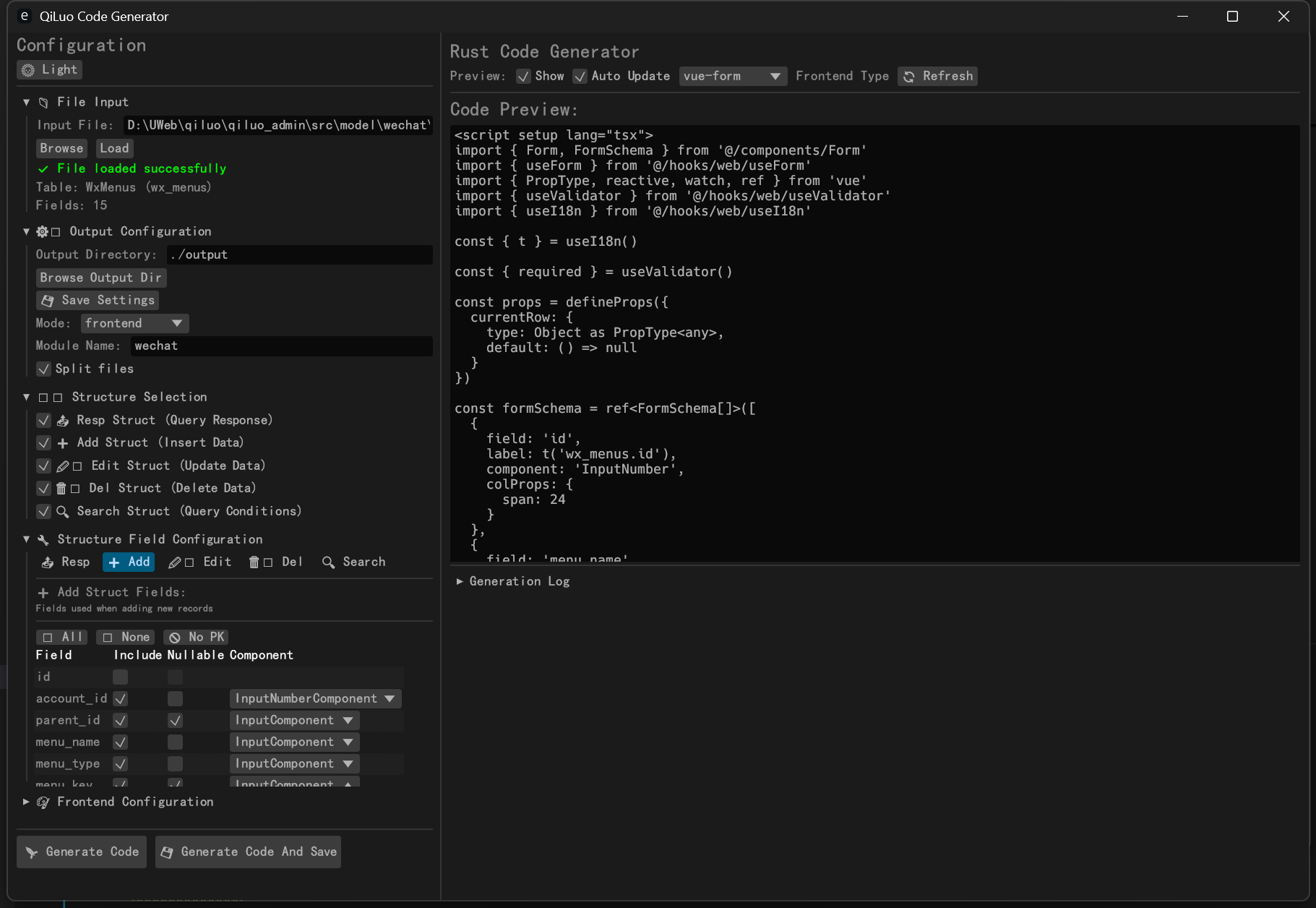Screen dimensions: 1316x908
Task: Click the Generate Code arrow icon
Action: coord(32,852)
